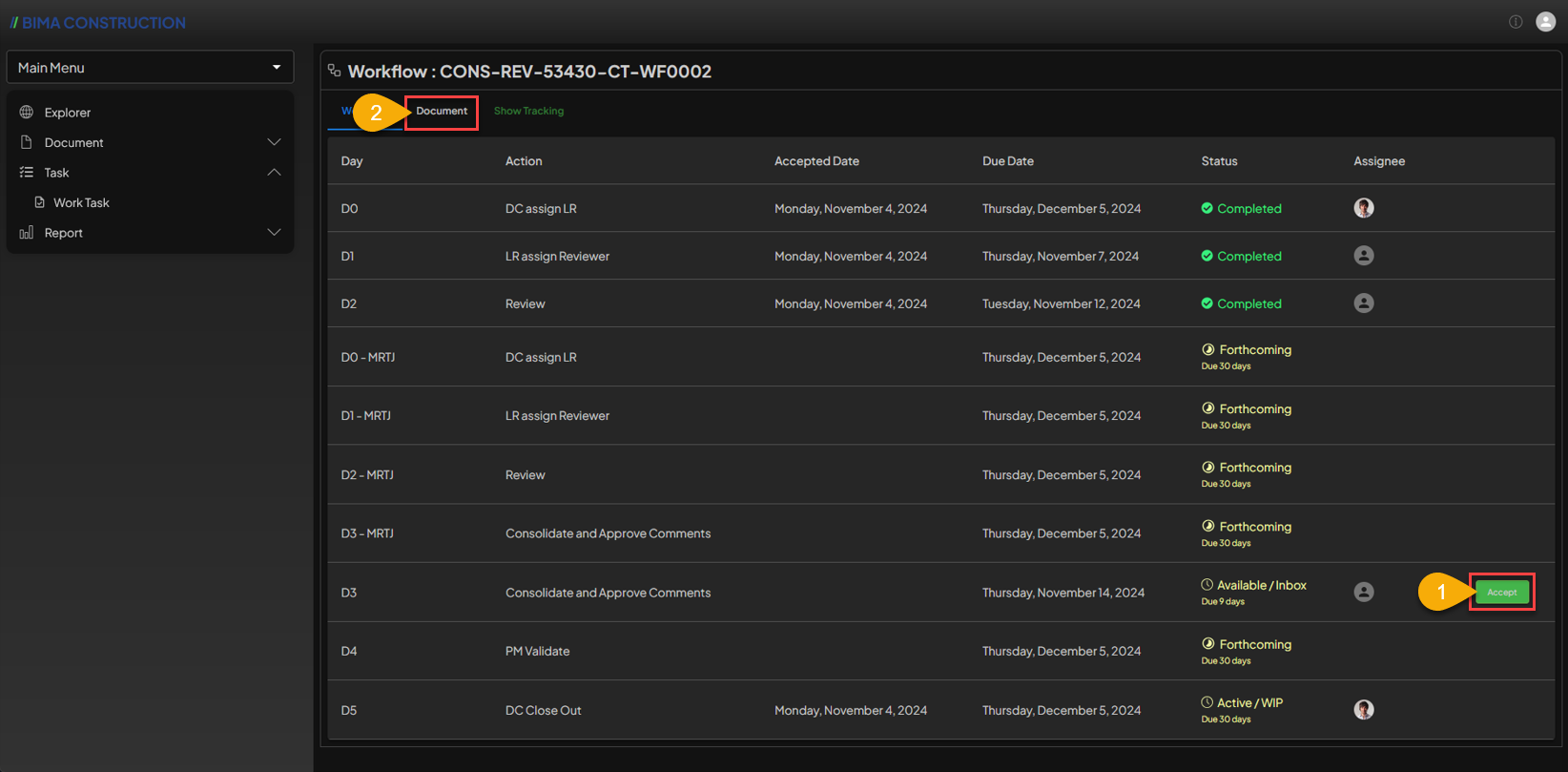Click the info icon in top bar
The image size is (1568, 772).
click(x=1516, y=22)
